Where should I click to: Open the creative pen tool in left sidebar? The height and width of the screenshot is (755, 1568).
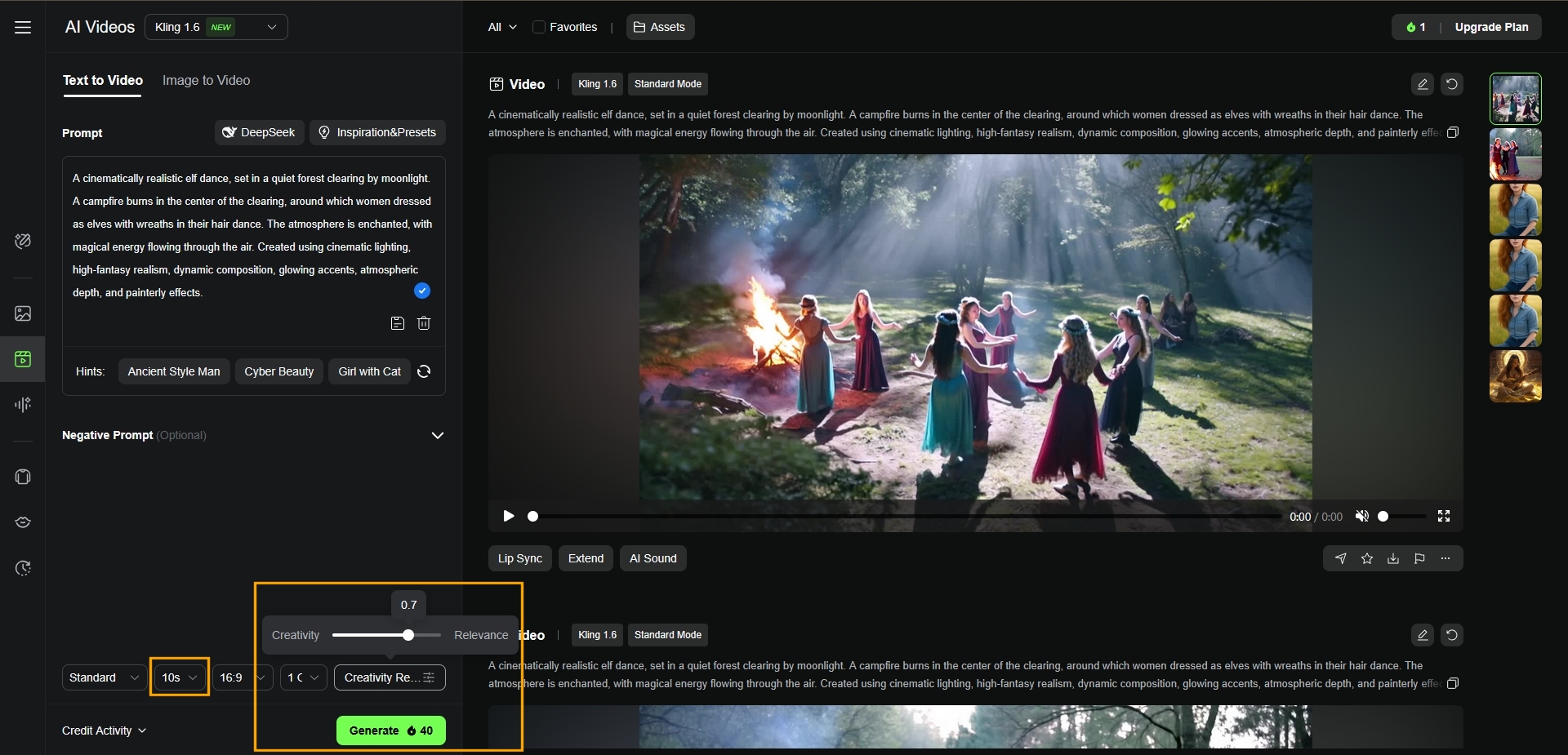[x=23, y=241]
